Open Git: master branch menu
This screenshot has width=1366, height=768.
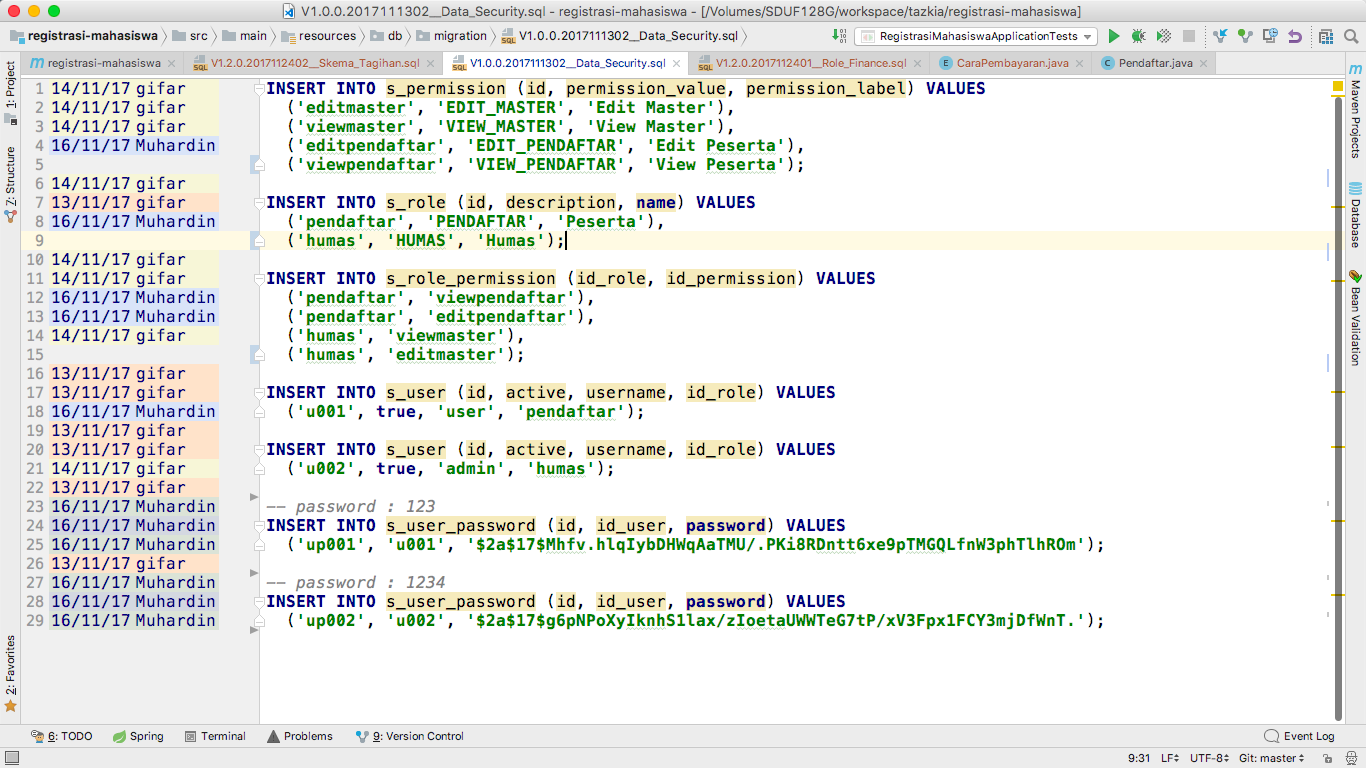point(1271,758)
